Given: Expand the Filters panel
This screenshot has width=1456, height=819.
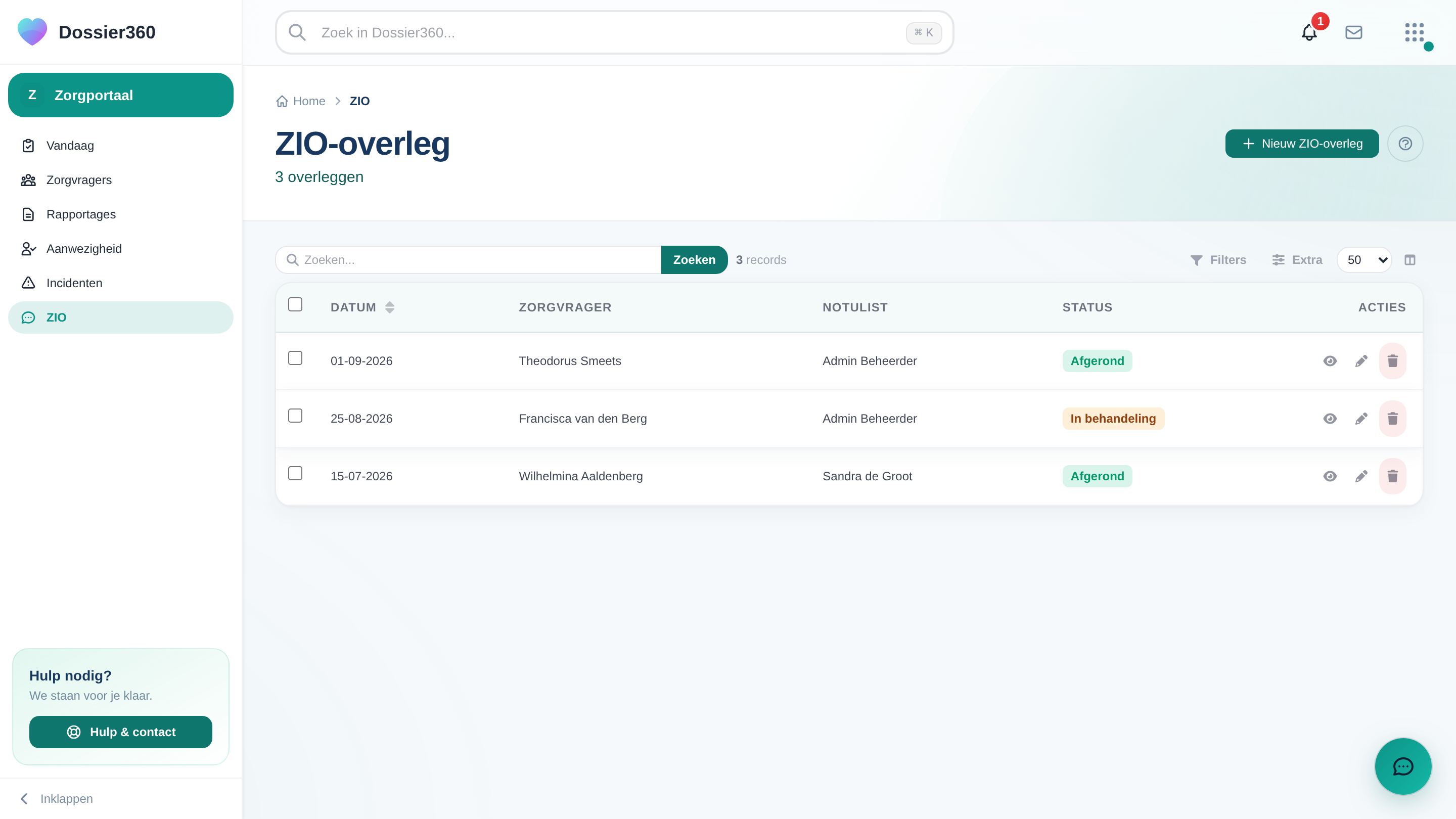Looking at the screenshot, I should [x=1218, y=260].
